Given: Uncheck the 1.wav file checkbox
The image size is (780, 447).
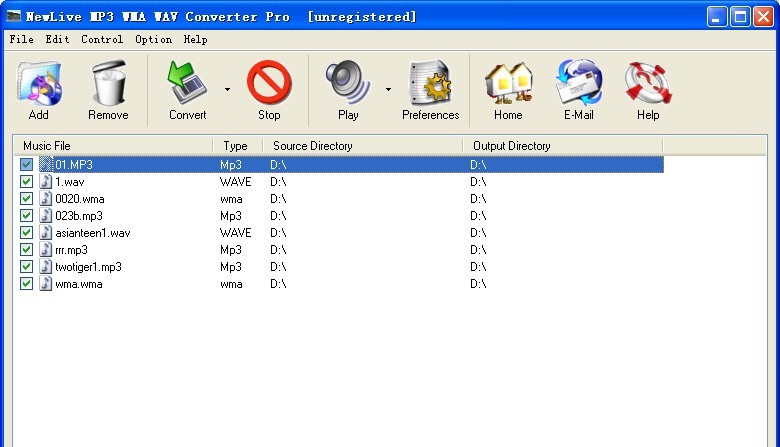Looking at the screenshot, I should pyautogui.click(x=27, y=182).
